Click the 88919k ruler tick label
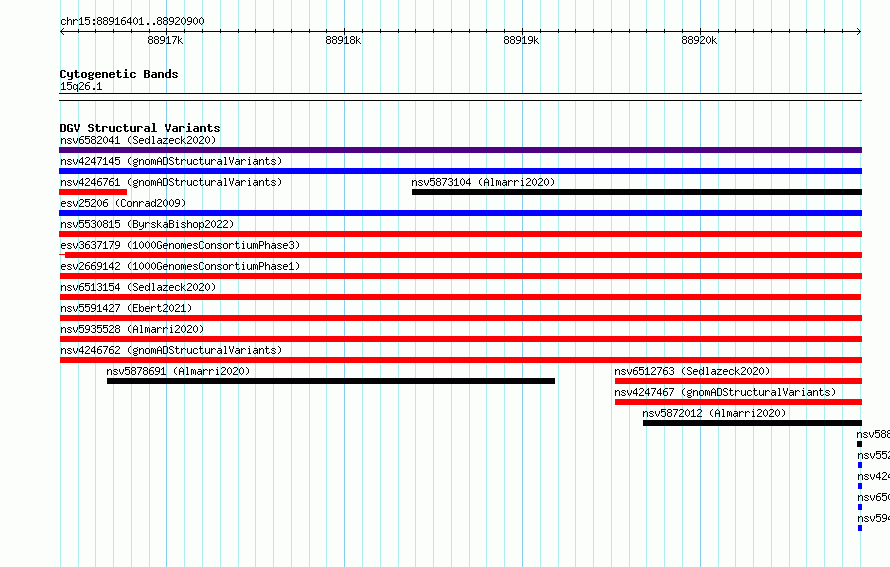Screen dimensions: 890x567 (521, 40)
